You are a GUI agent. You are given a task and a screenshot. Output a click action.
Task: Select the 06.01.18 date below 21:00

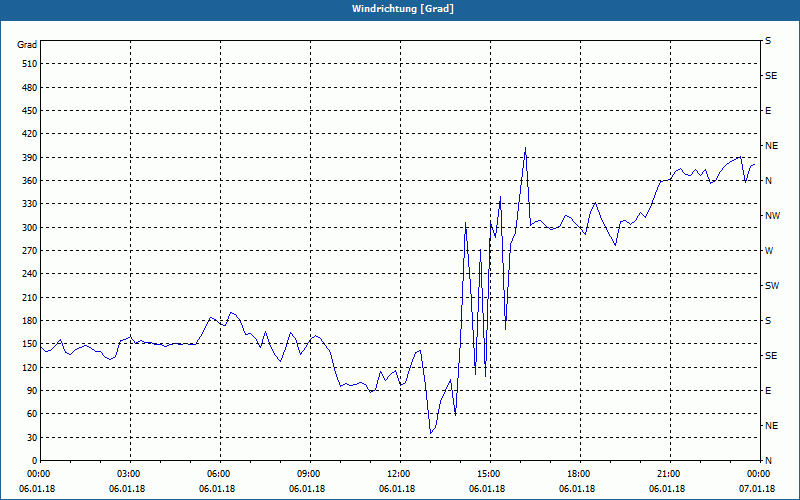pos(667,489)
